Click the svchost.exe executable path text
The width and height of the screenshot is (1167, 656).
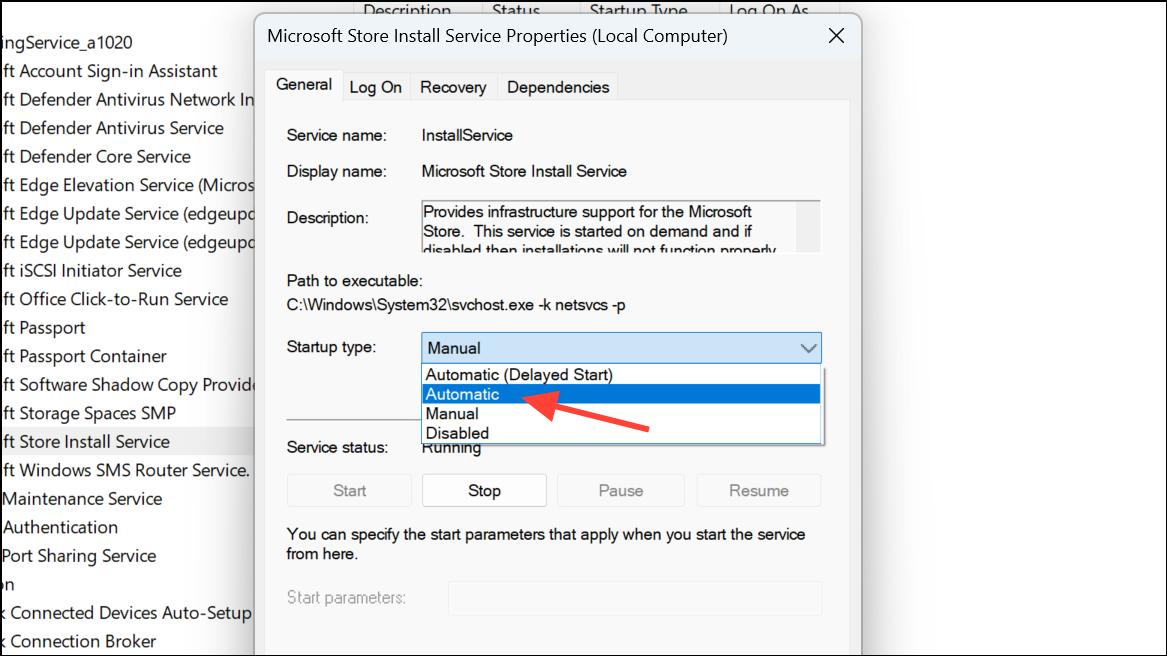pyautogui.click(x=455, y=305)
